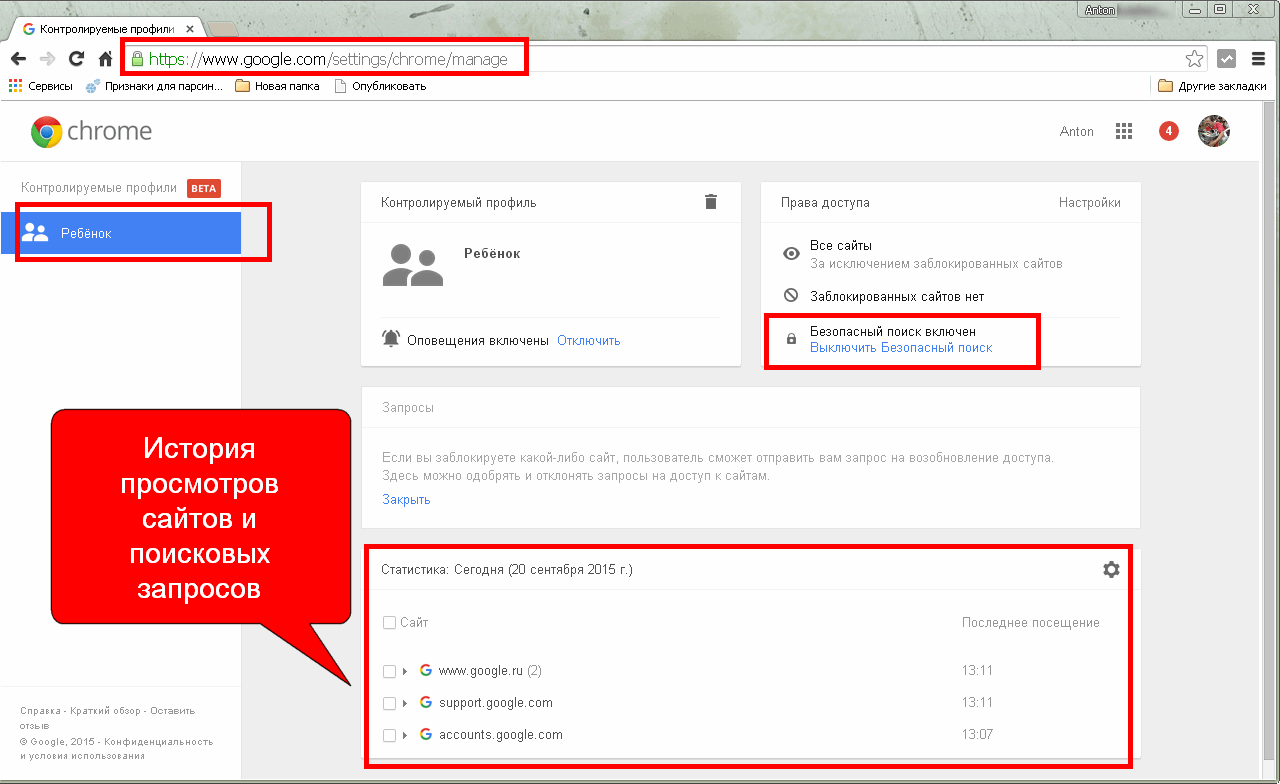Expand the support.google.com row arrow
The width and height of the screenshot is (1280, 784).
pyautogui.click(x=405, y=703)
